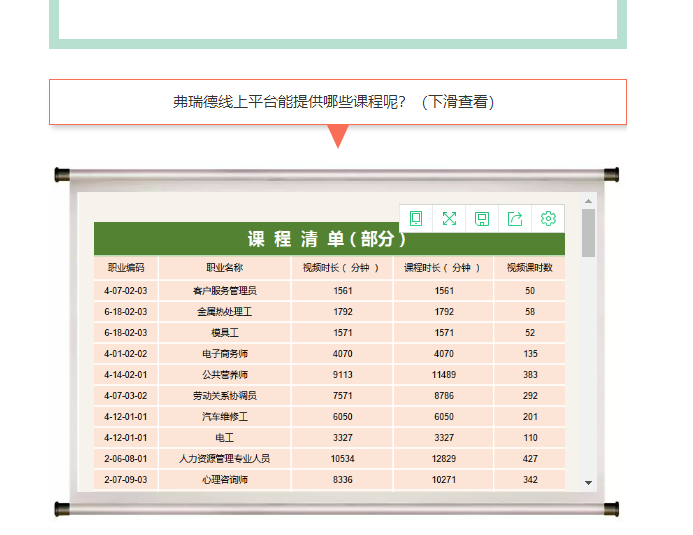This screenshot has width=693, height=535.
Task: Click the 职业编码 column header
Action: (126, 268)
